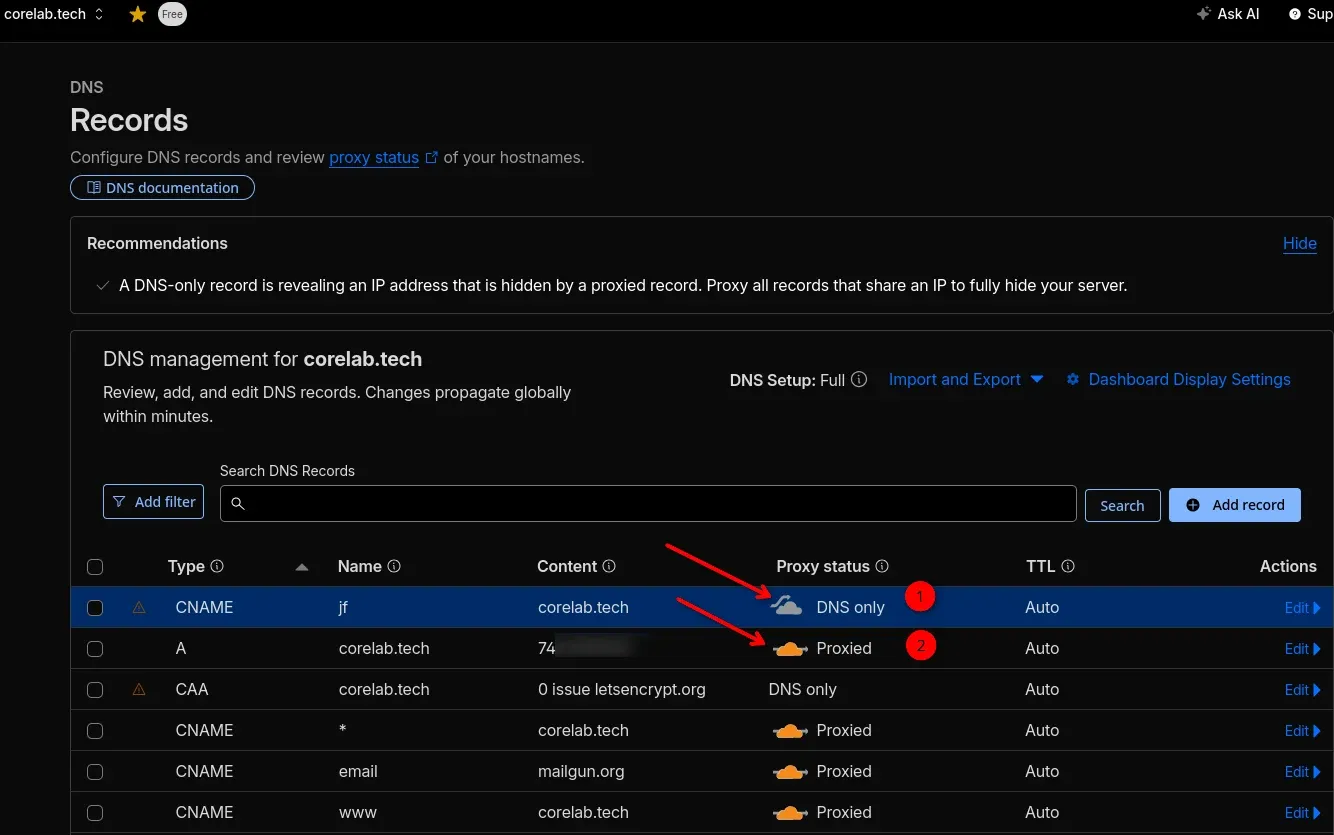The image size is (1334, 835).
Task: Toggle the select-all records checkbox
Action: pos(95,567)
